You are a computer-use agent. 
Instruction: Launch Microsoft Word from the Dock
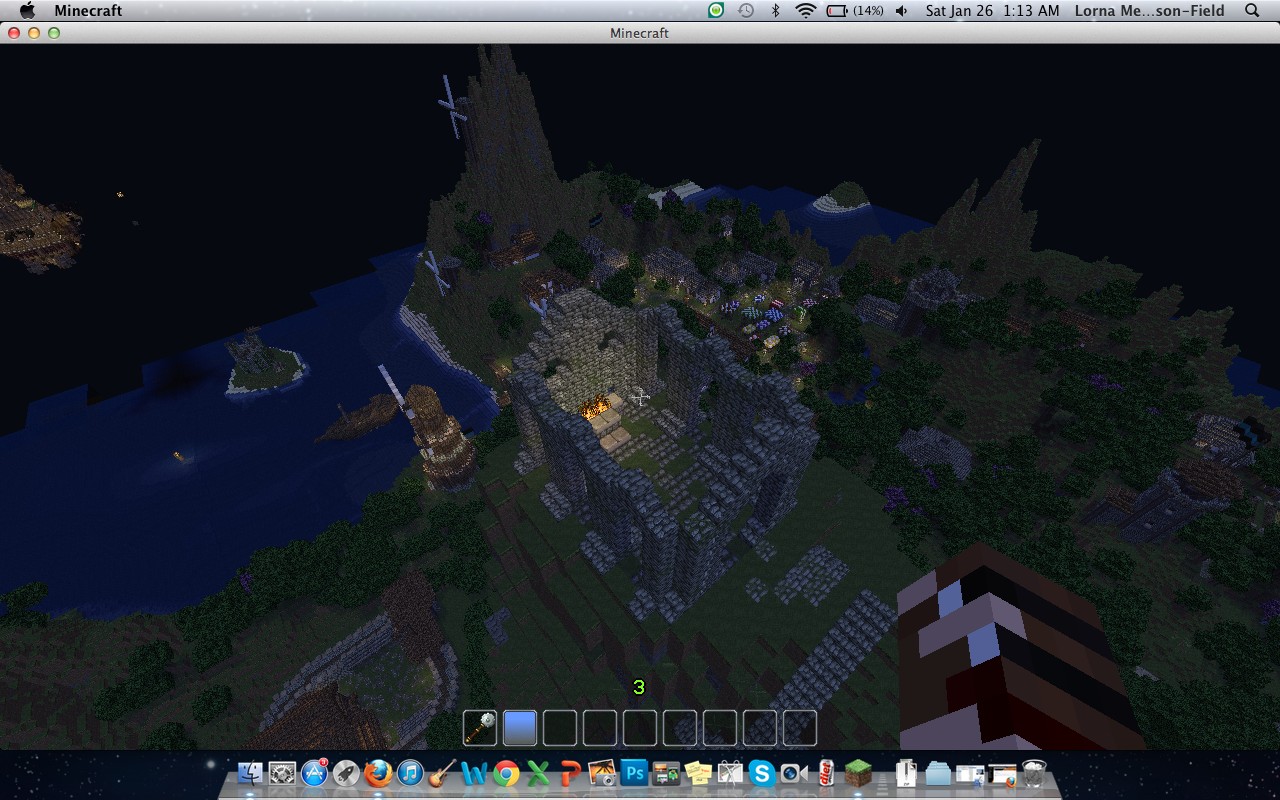(x=472, y=772)
